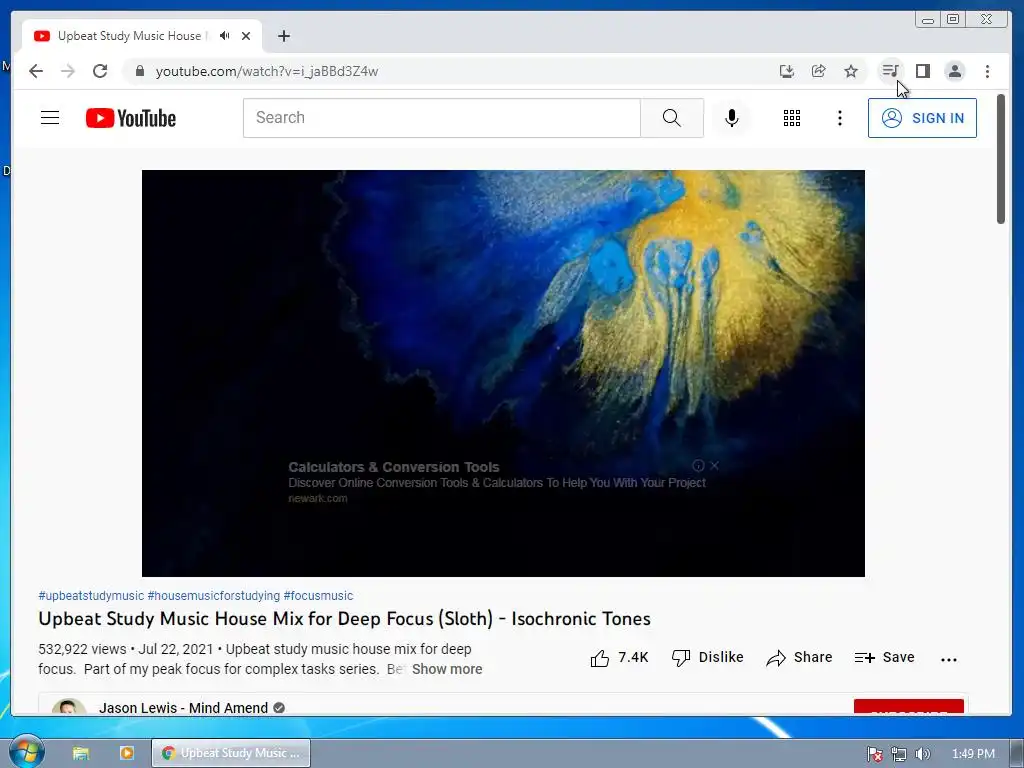Open the media control icon in the toolbar
1024x768 pixels.
tap(891, 71)
